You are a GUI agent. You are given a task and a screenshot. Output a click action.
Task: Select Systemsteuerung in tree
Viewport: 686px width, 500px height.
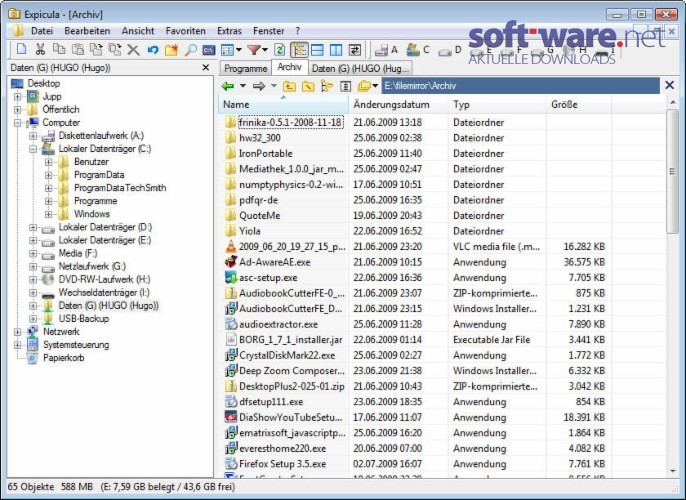point(76,345)
